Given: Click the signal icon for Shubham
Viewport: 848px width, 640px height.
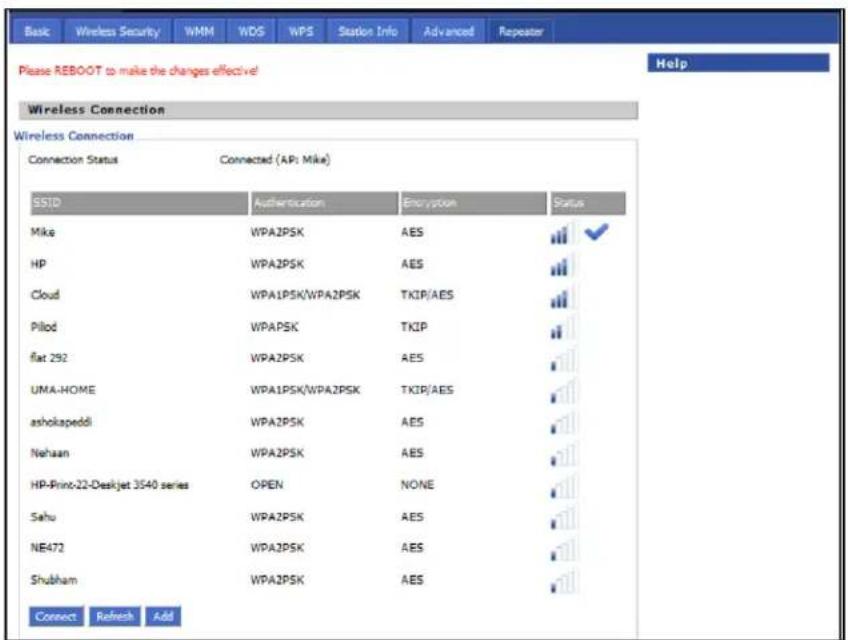Looking at the screenshot, I should pos(562,582).
